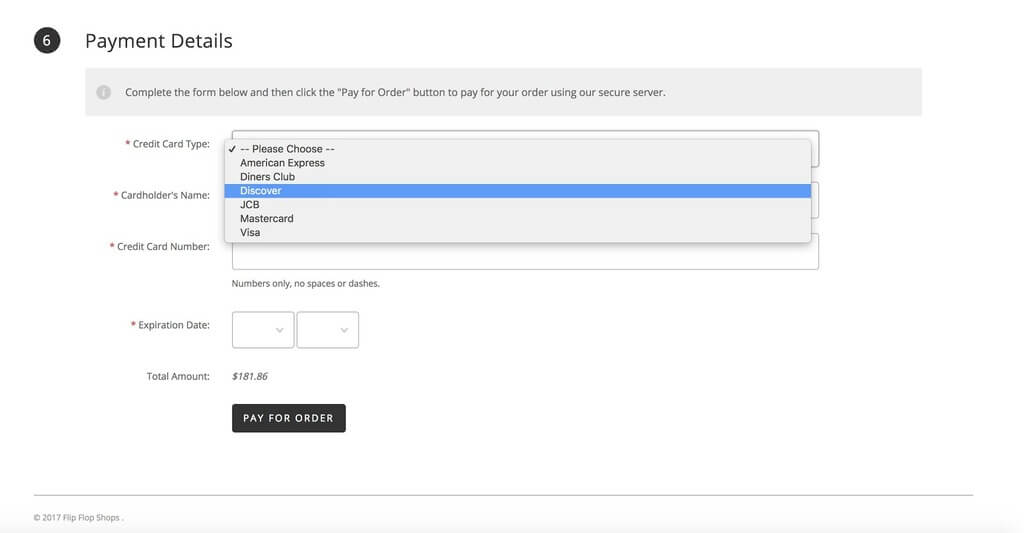Select the '-- Please Choose --' option
Image resolution: width=1024 pixels, height=533 pixels.
287,149
